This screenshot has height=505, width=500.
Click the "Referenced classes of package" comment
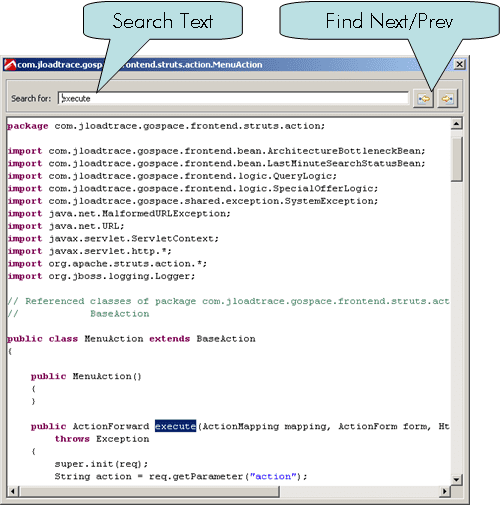click(228, 301)
